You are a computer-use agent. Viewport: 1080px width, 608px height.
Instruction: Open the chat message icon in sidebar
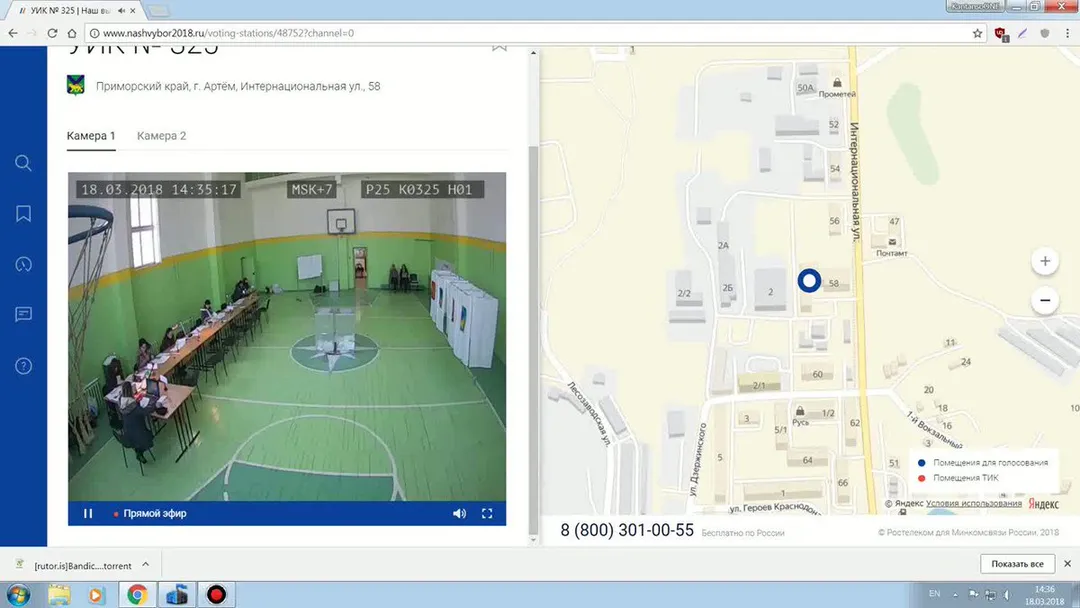click(x=23, y=315)
